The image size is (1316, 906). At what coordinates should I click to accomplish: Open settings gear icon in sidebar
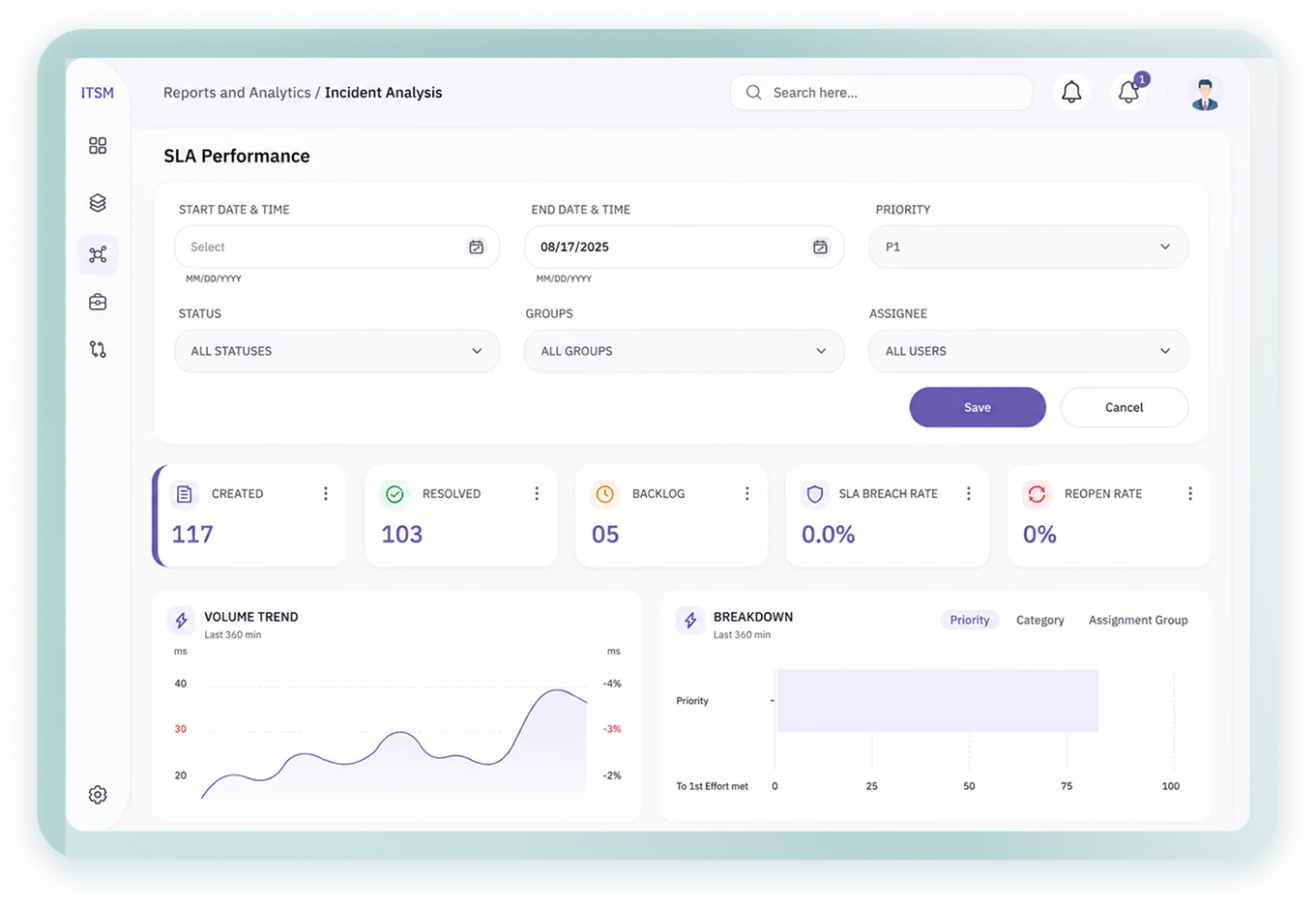coord(98,795)
